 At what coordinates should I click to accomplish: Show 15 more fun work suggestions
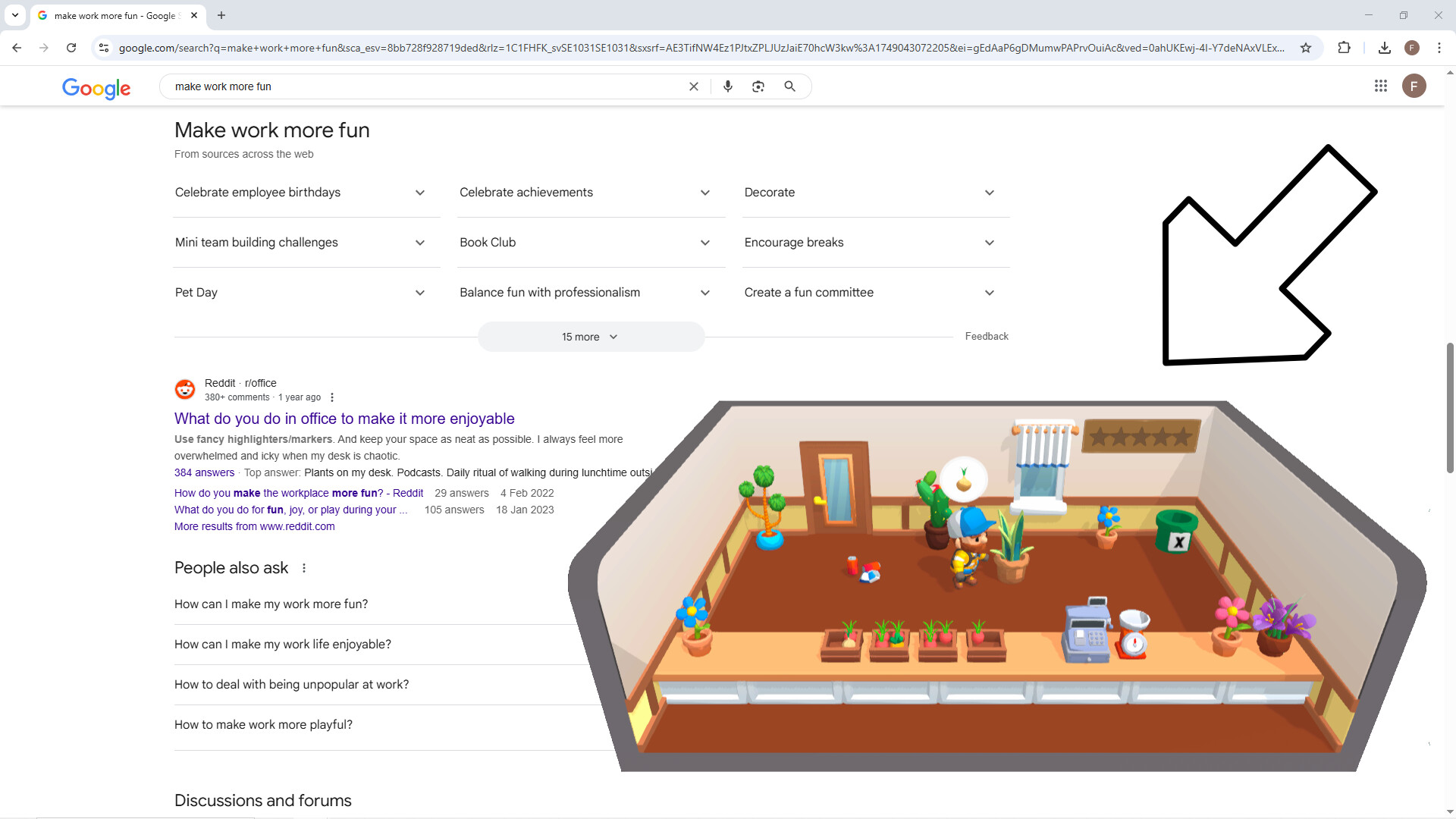tap(591, 336)
